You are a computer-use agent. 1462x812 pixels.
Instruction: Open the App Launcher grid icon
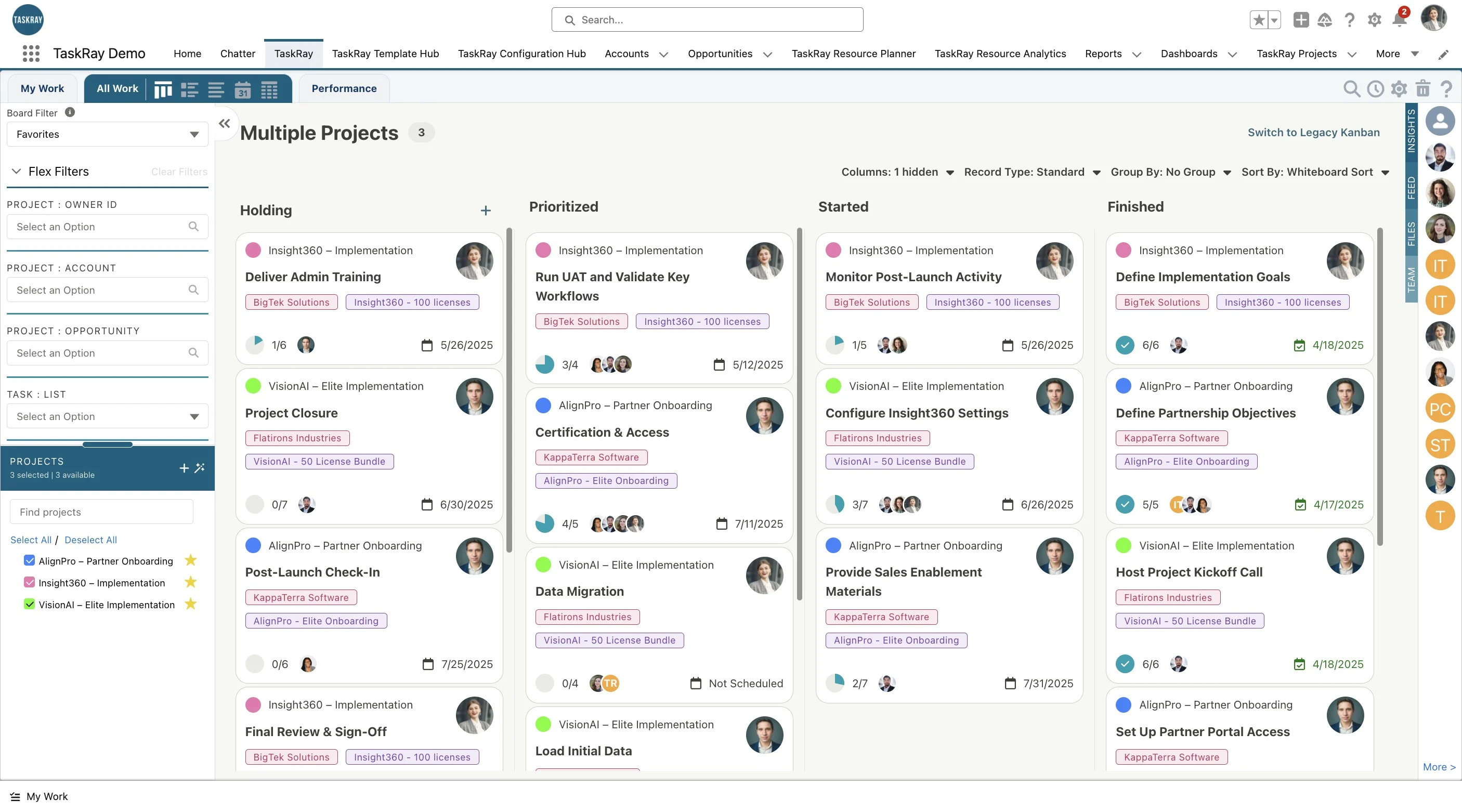point(31,54)
